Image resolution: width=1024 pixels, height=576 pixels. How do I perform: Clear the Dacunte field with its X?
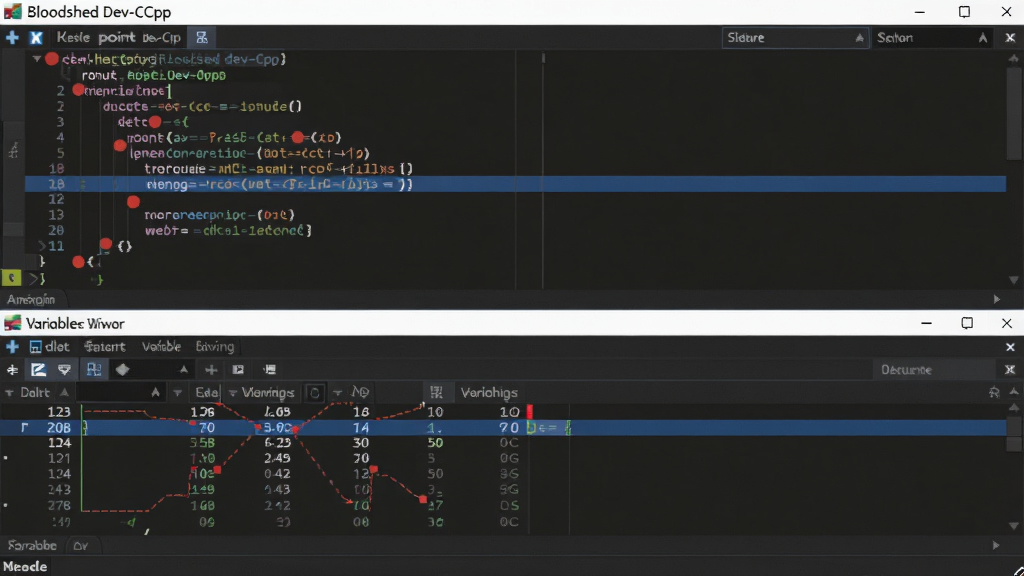click(x=1010, y=370)
